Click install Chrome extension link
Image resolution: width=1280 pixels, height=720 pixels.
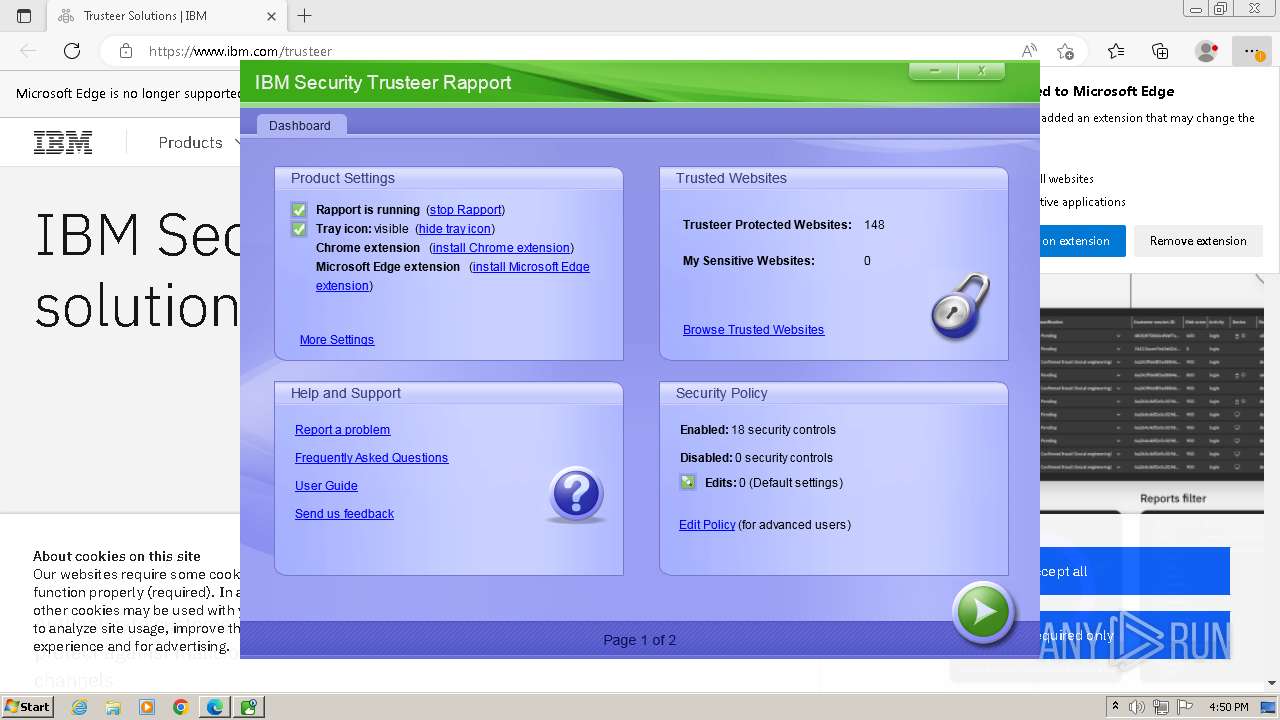click(x=501, y=248)
